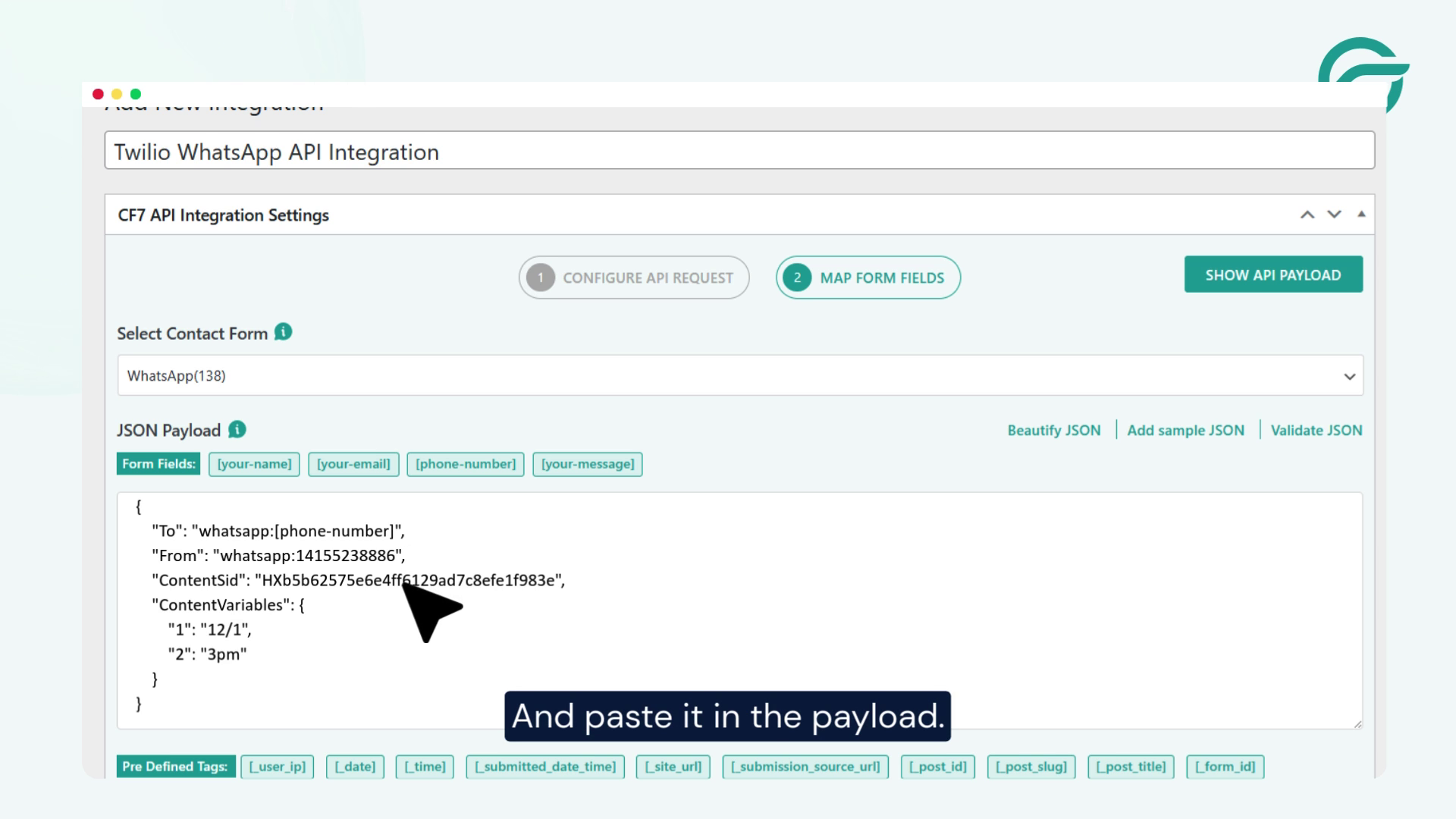
Task: Select step 2 Map Form Fields circle
Action: point(796,278)
